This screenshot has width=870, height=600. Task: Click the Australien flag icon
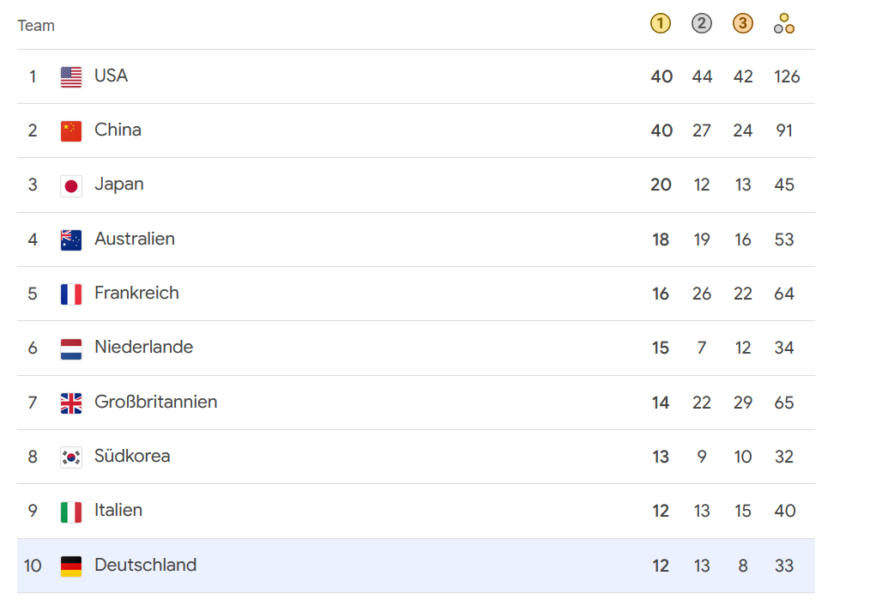pyautogui.click(x=71, y=240)
